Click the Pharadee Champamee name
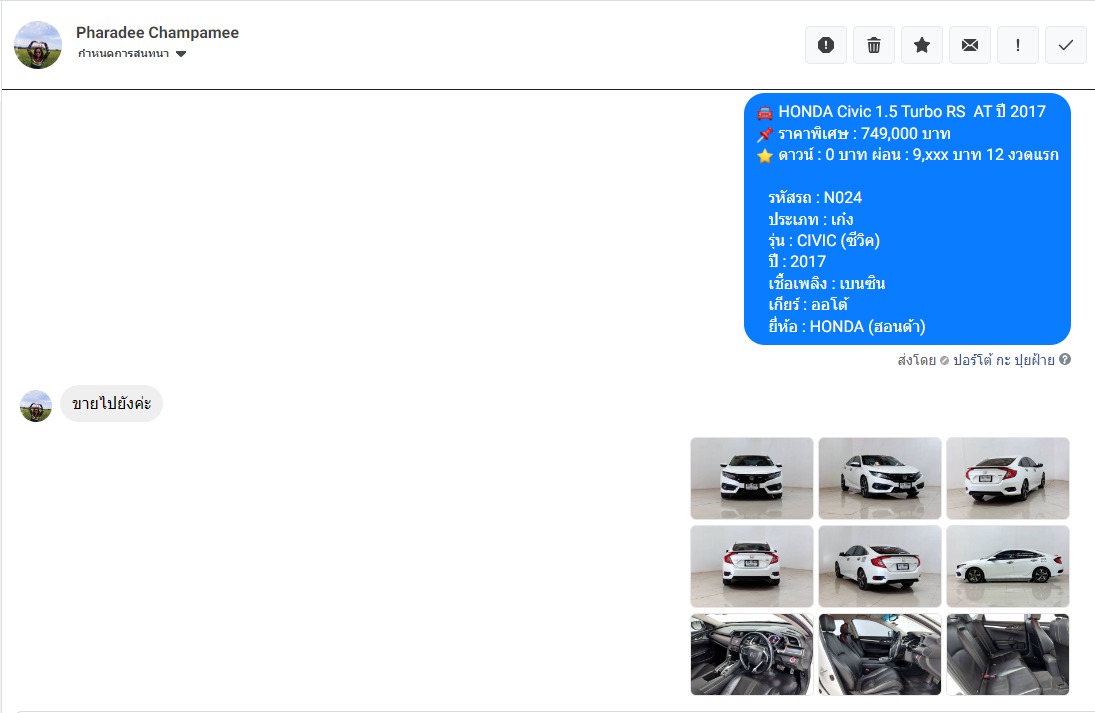 (x=157, y=33)
